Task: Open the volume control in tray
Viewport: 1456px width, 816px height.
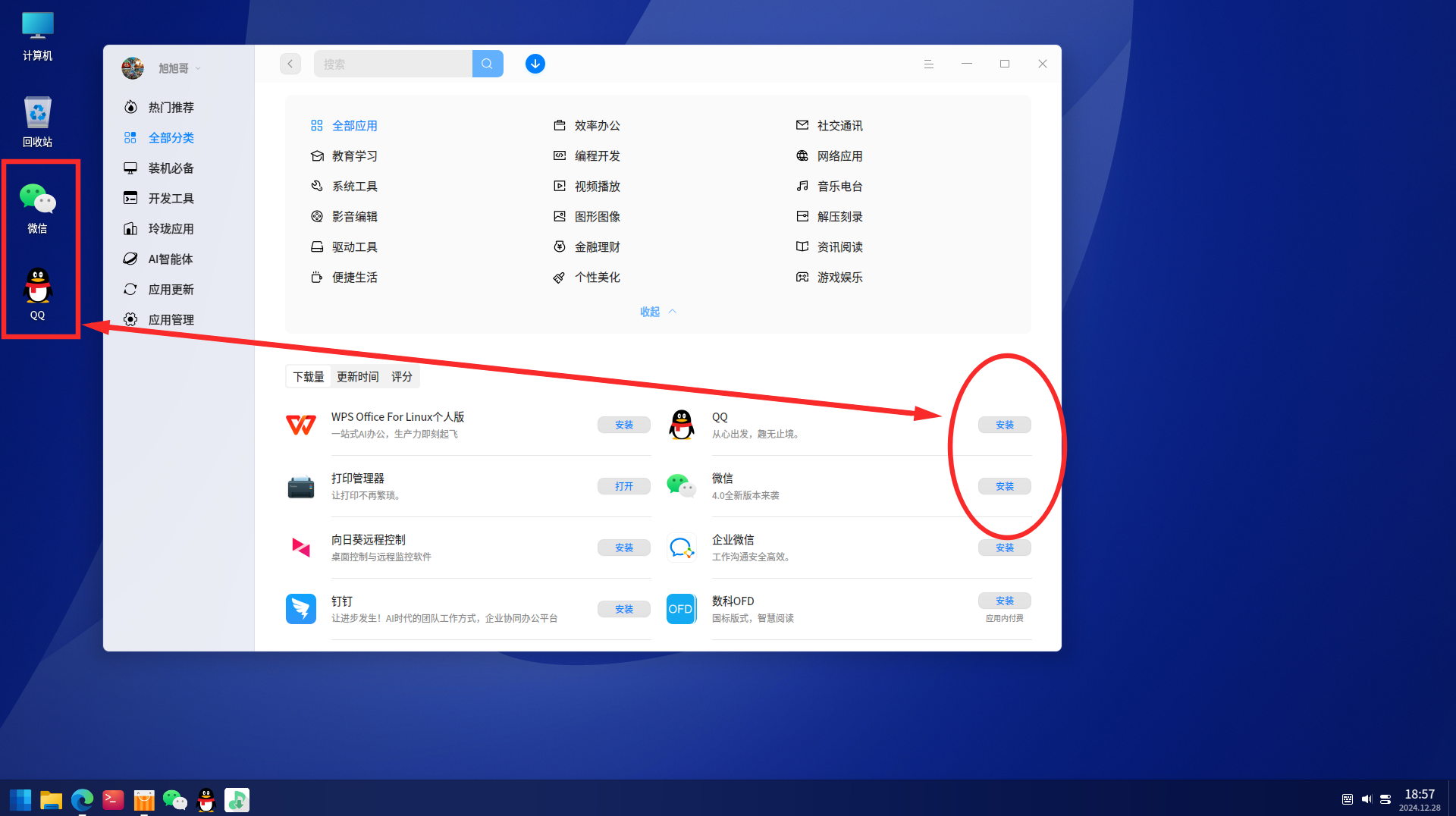Action: [x=1367, y=799]
